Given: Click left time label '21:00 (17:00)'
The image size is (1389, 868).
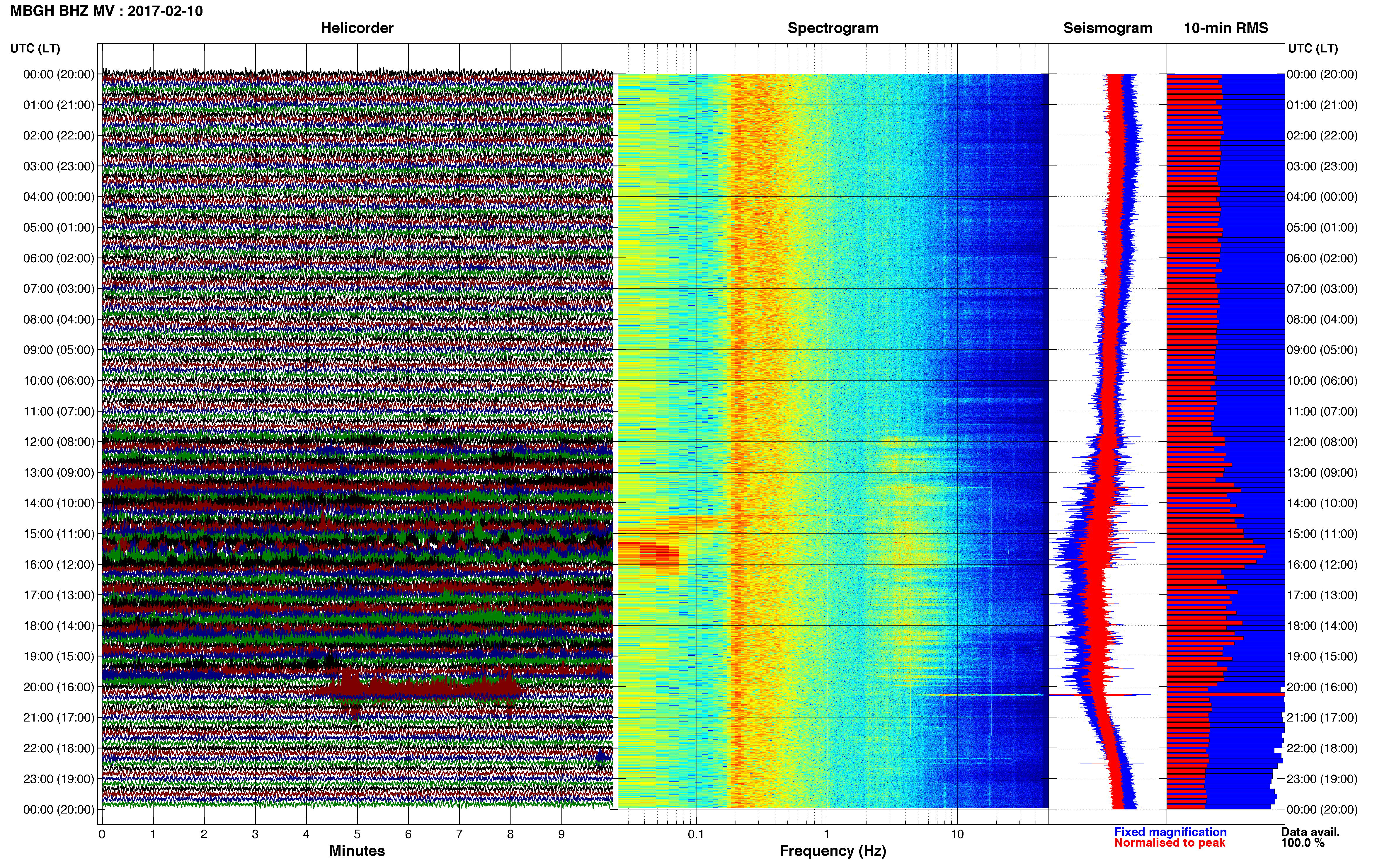Looking at the screenshot, I should (x=59, y=718).
